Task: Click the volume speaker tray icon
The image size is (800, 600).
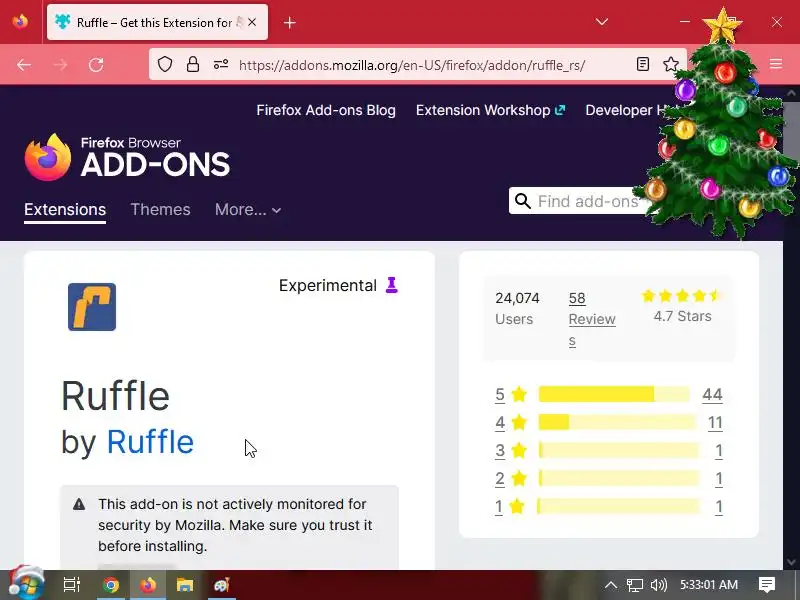Action: tap(659, 585)
